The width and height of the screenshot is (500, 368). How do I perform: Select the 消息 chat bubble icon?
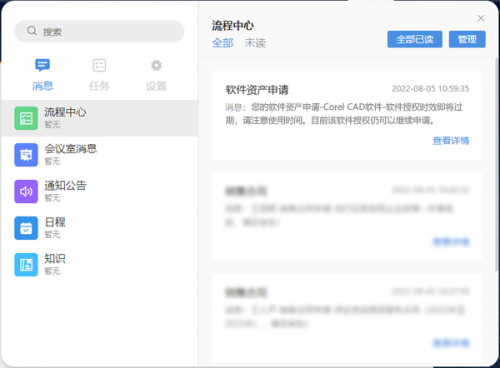(x=42, y=65)
